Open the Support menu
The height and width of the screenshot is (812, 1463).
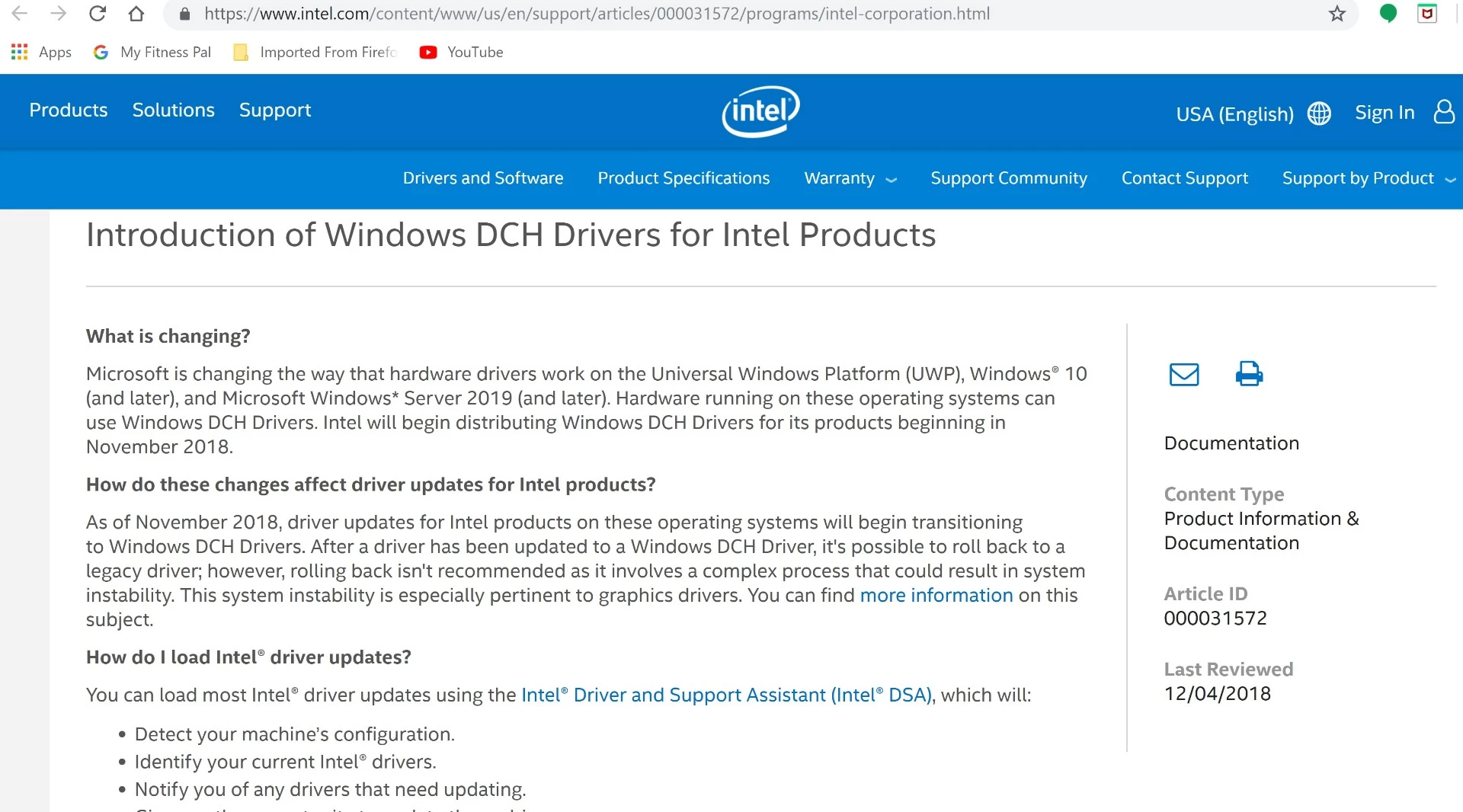275,110
